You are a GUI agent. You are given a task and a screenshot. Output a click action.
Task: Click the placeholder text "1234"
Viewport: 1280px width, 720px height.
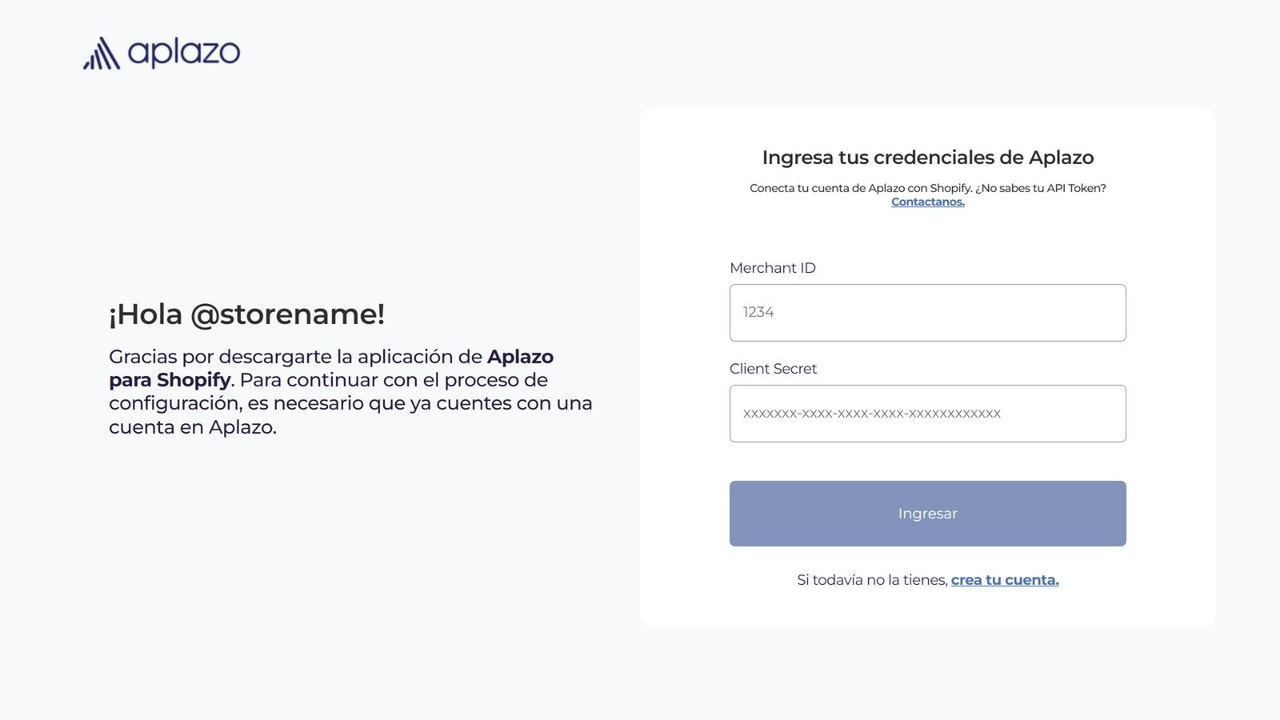coord(758,312)
